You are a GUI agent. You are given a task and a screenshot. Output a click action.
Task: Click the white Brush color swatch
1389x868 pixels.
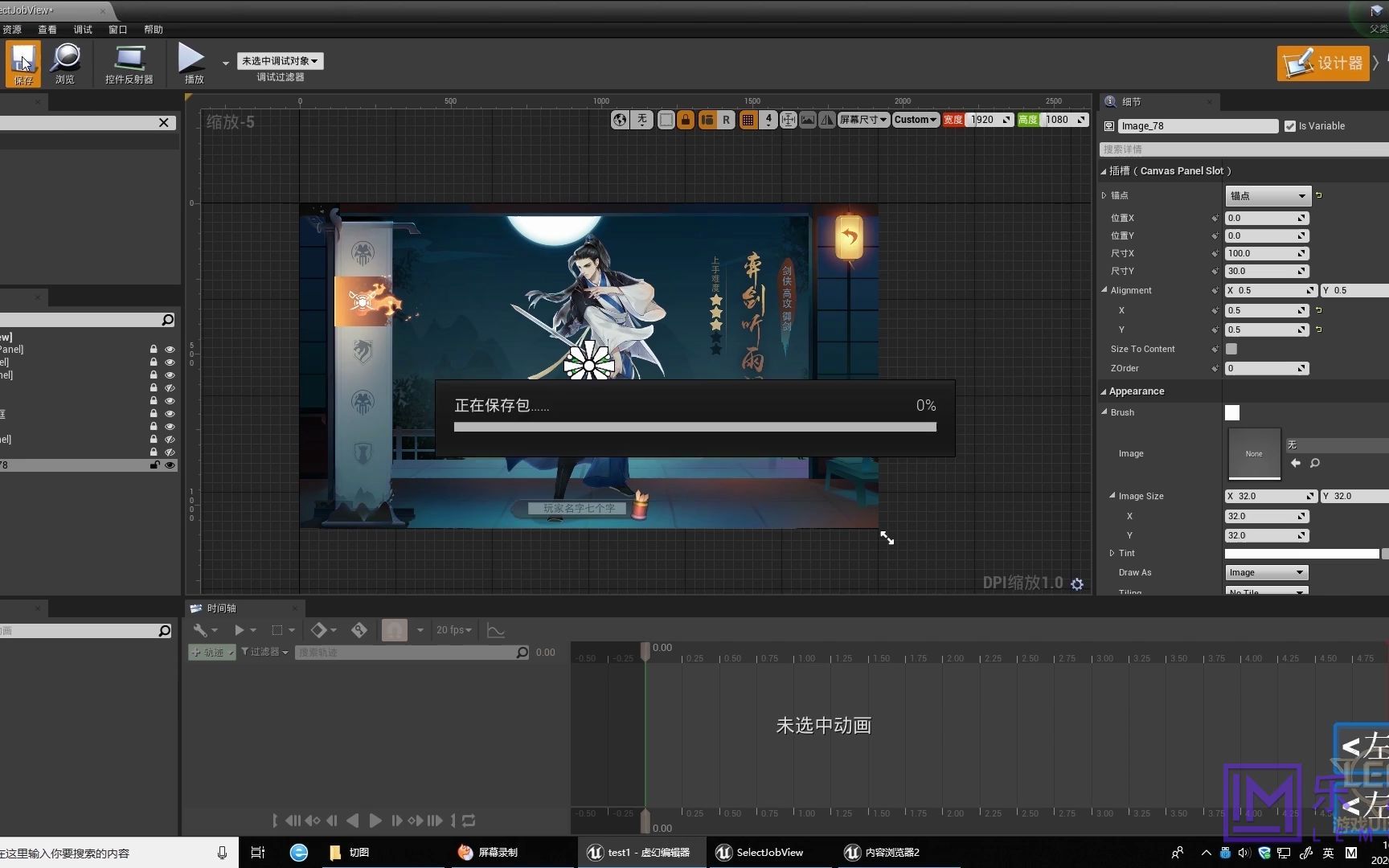[x=1232, y=413]
